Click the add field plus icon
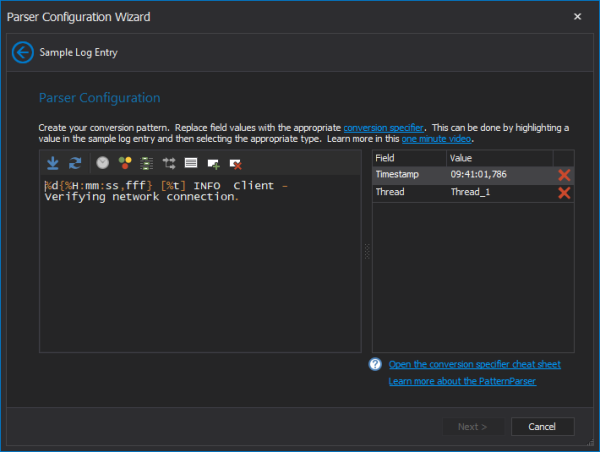Screen dimensions: 600x452 (x=214, y=164)
